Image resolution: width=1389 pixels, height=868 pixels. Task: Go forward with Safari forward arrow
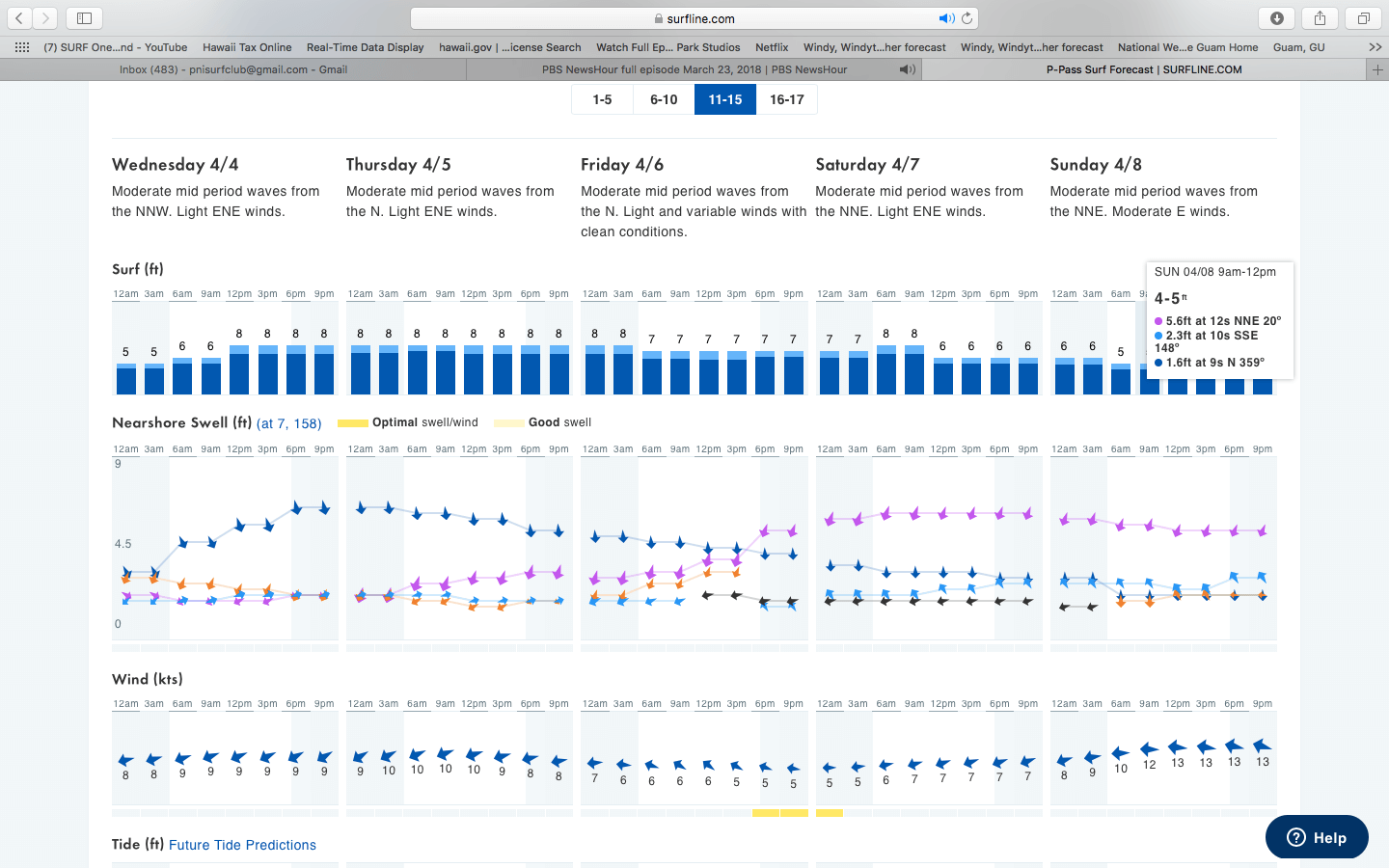pos(45,18)
